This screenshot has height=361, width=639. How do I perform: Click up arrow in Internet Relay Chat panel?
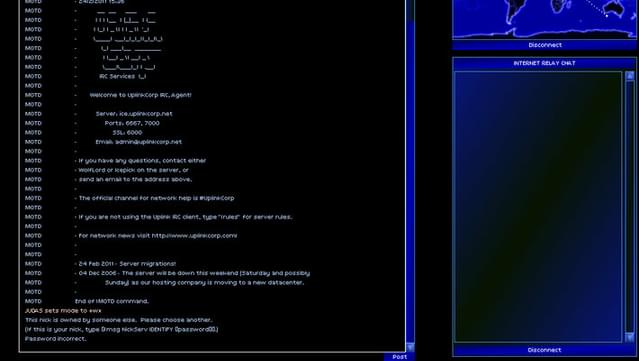630,75
